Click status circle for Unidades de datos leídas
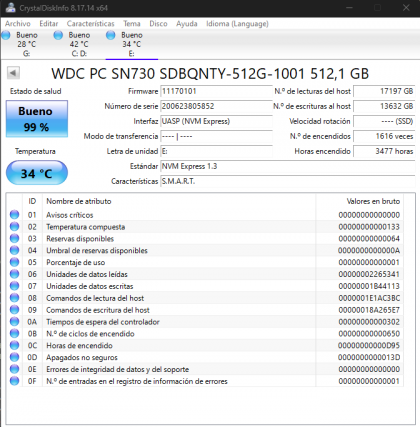420x427 pixels. click(14, 274)
